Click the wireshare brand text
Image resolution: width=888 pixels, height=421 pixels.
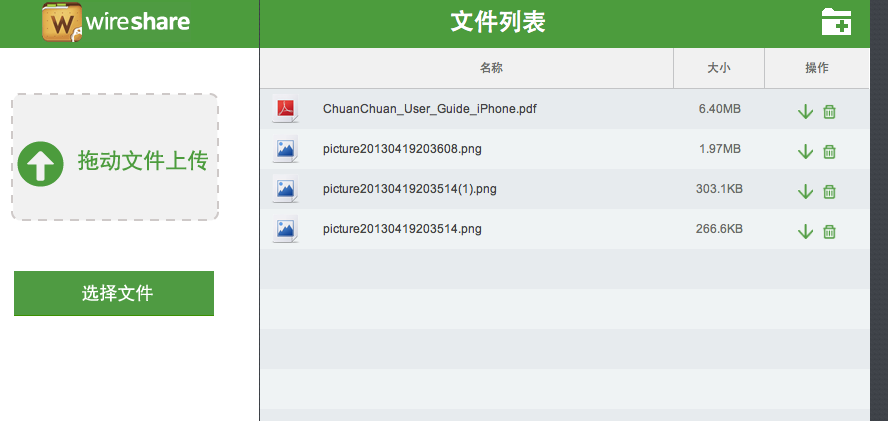coord(138,23)
